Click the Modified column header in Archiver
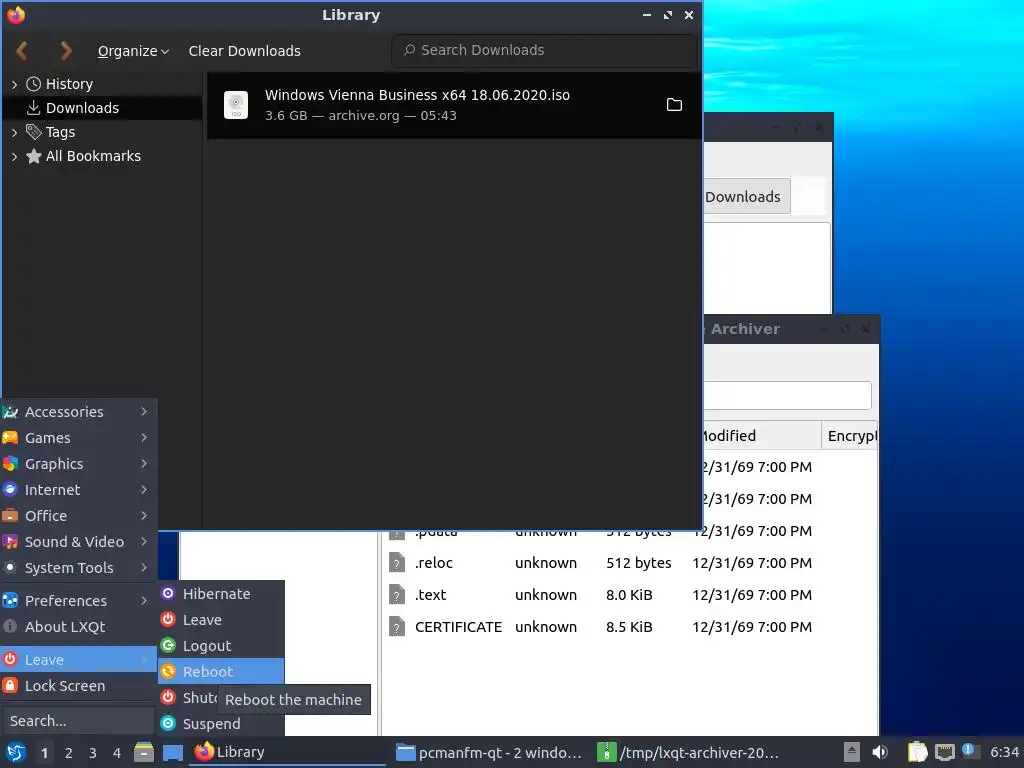The width and height of the screenshot is (1024, 768). point(761,436)
